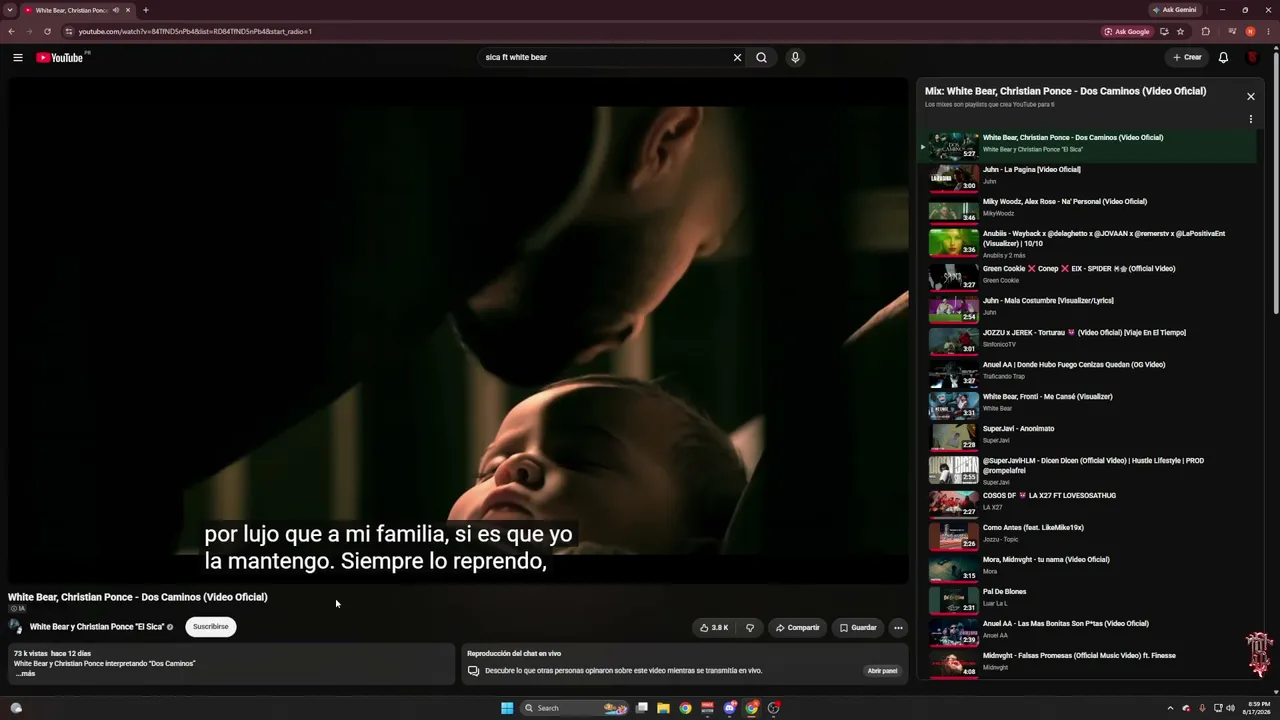1280x720 pixels.
Task: Click the Windows taskbar Search box
Action: click(575, 708)
